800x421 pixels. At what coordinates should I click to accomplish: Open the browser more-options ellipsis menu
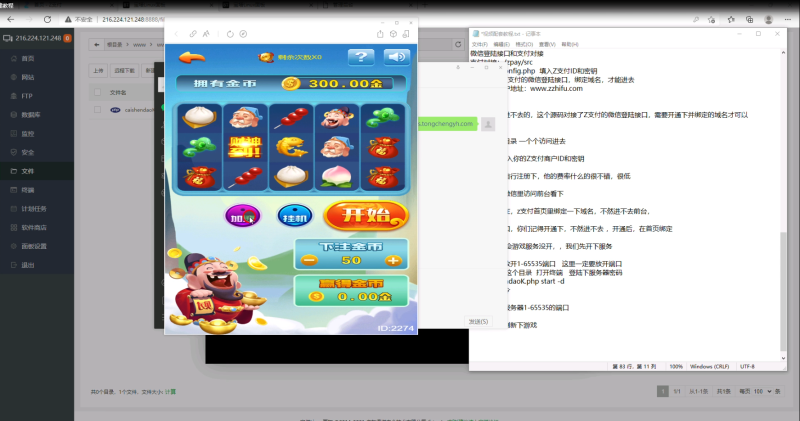tap(787, 19)
